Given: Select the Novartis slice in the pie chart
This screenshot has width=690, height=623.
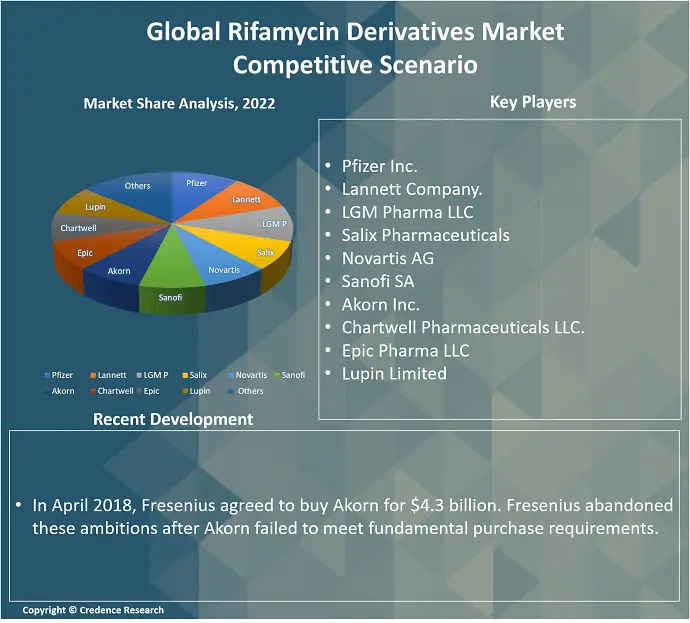Looking at the screenshot, I should [x=222, y=269].
